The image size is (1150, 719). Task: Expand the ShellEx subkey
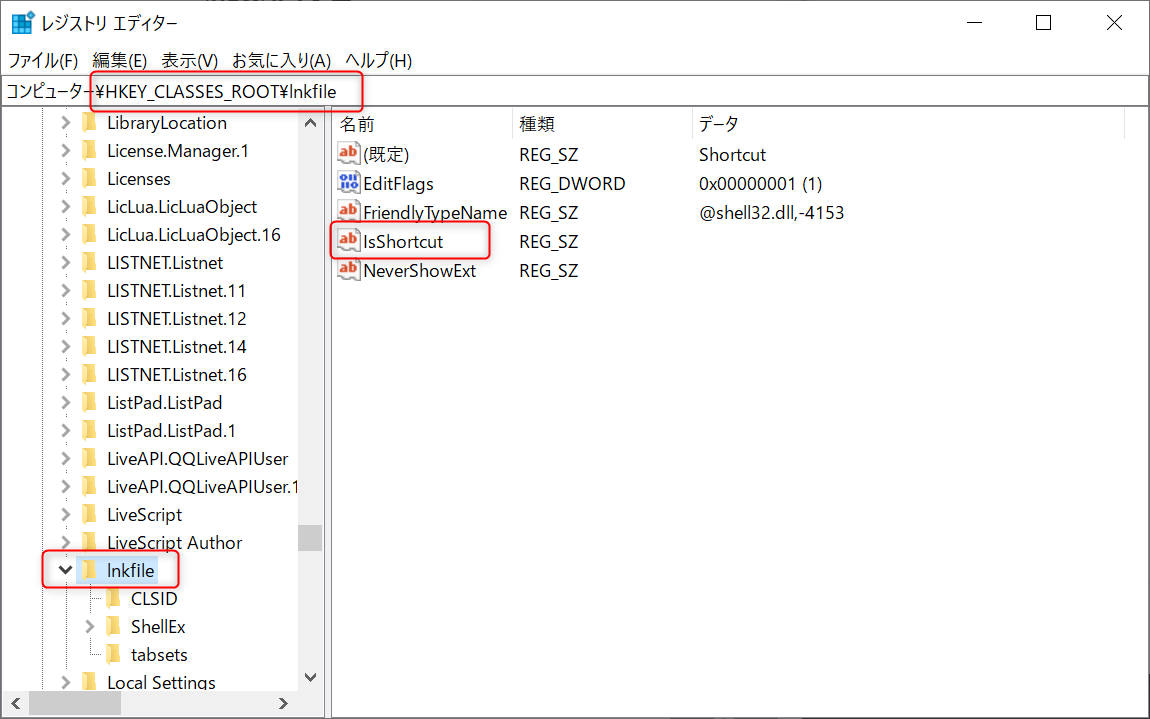(89, 626)
